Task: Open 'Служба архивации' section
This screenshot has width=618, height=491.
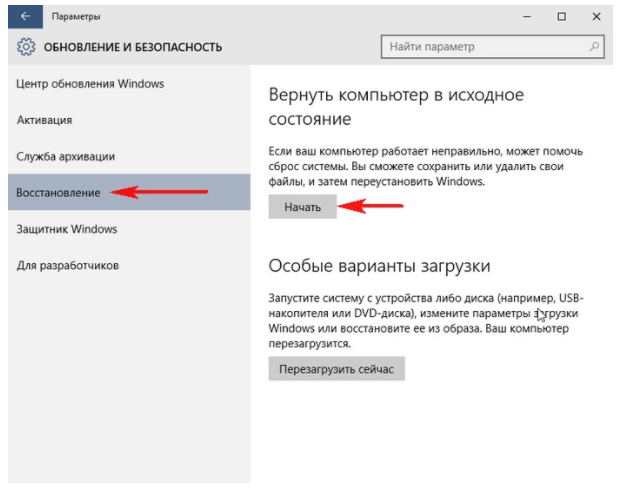Action: click(129, 156)
